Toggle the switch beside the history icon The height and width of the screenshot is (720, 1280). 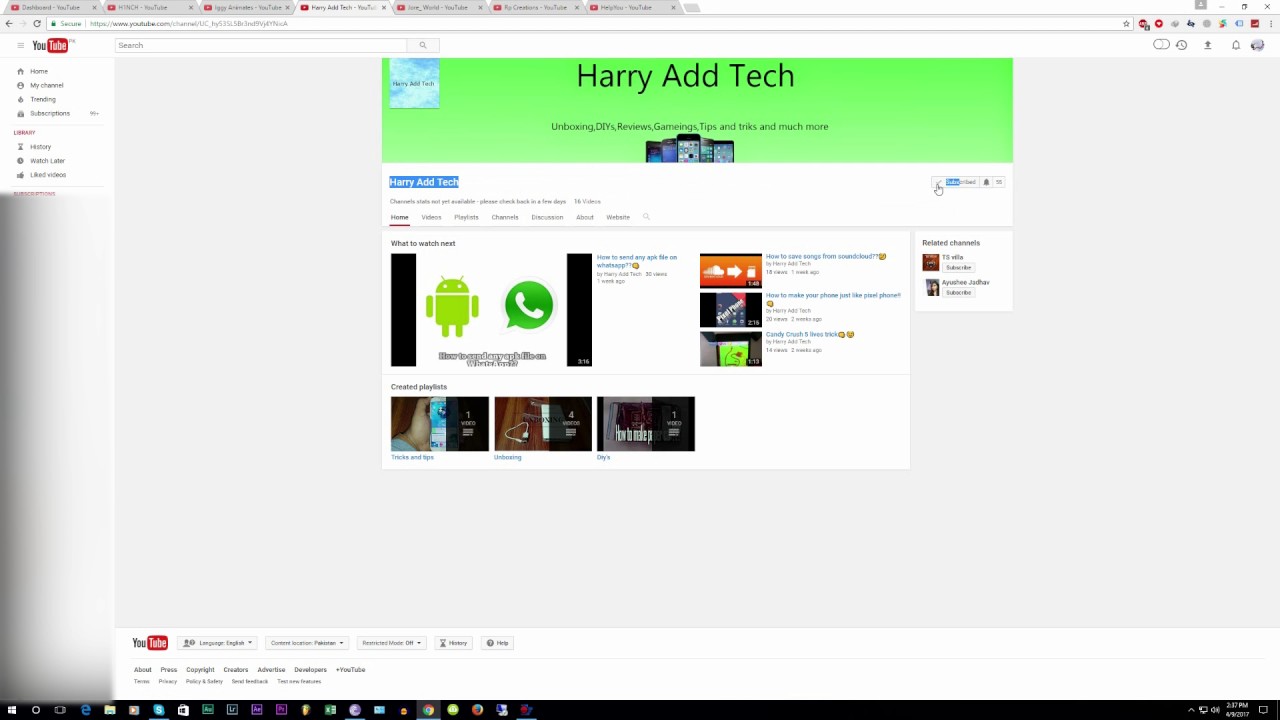tap(1161, 45)
